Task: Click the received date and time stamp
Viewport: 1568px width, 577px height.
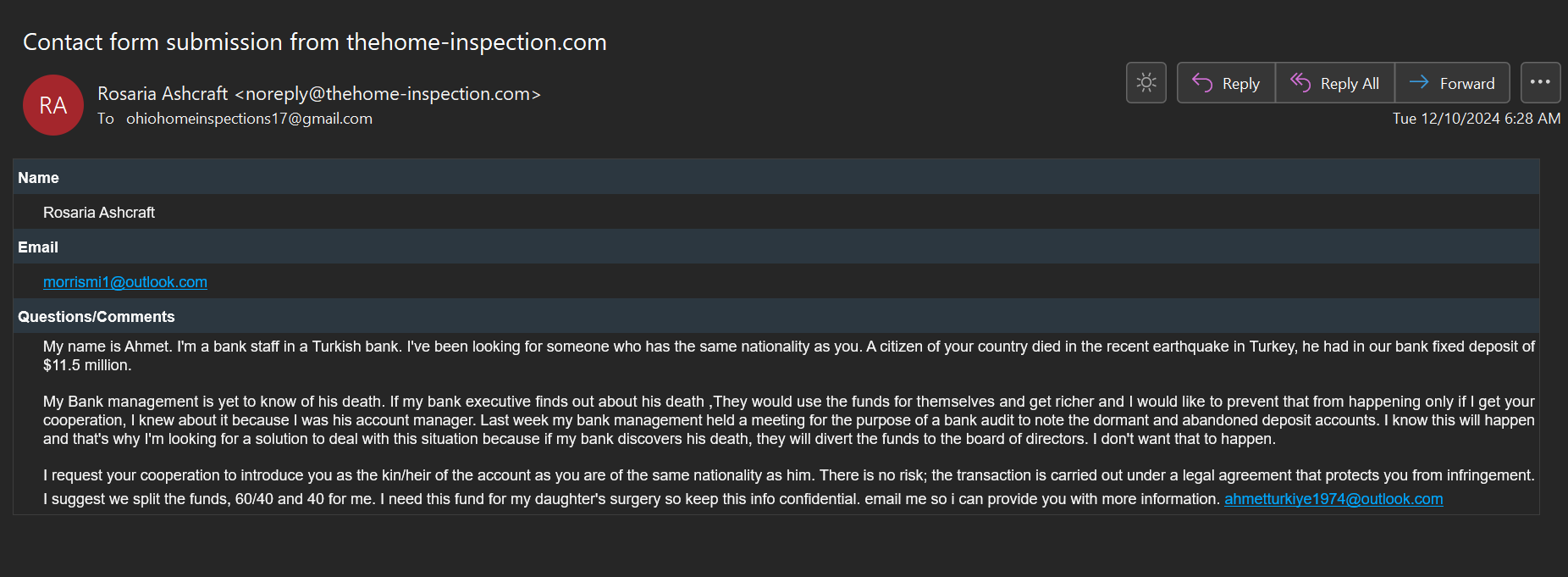Action: (1476, 119)
